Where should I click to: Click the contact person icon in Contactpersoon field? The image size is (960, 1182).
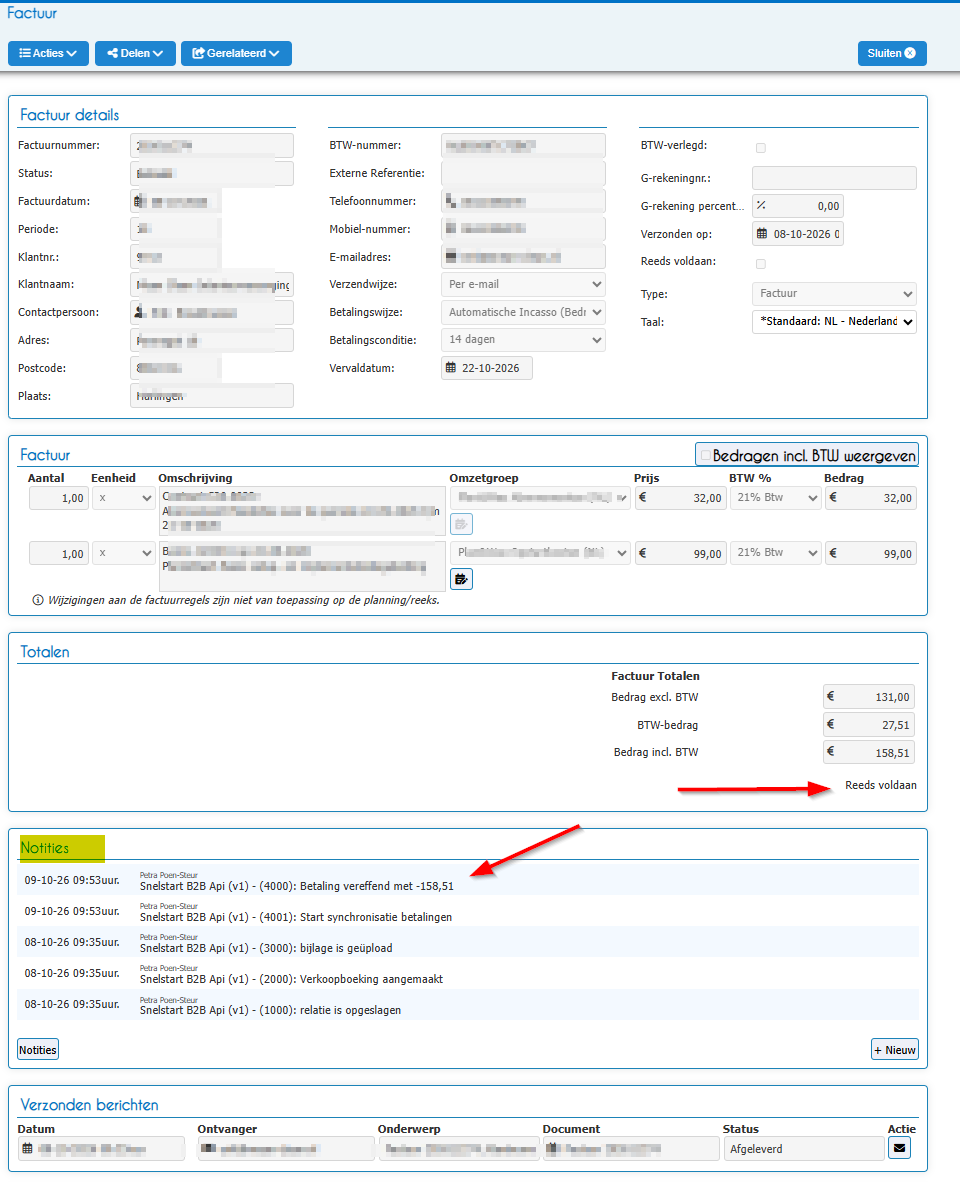click(139, 312)
